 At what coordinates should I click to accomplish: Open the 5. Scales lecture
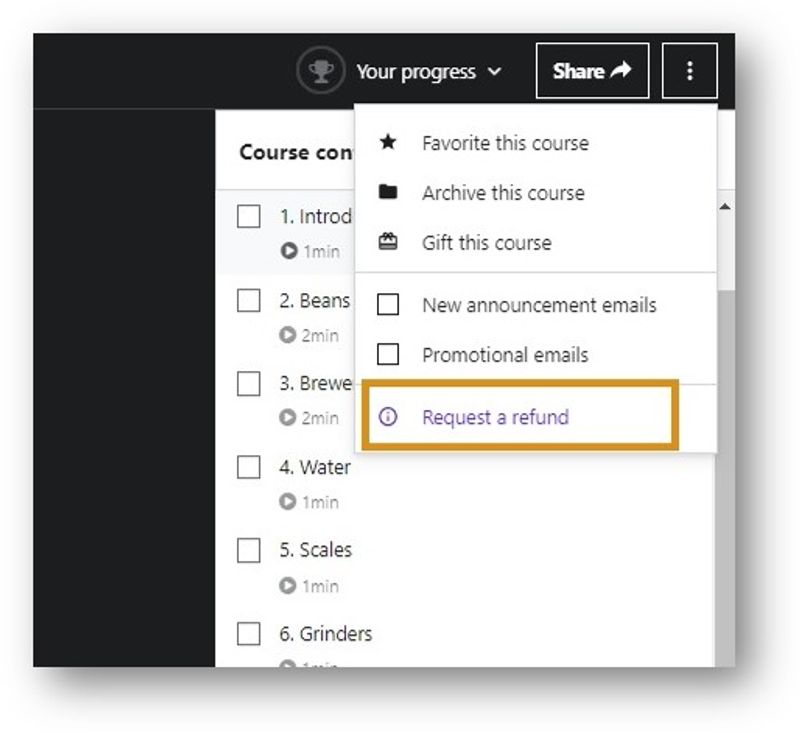(315, 550)
